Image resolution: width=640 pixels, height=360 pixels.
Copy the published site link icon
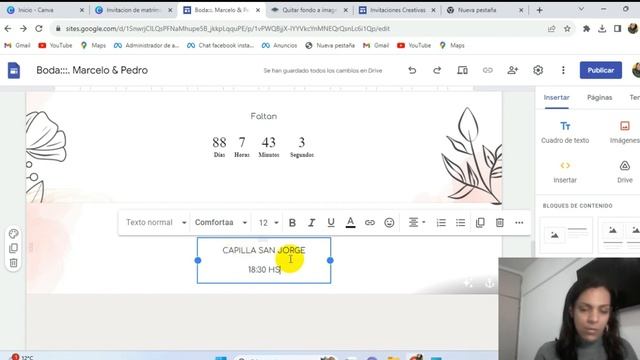[487, 70]
